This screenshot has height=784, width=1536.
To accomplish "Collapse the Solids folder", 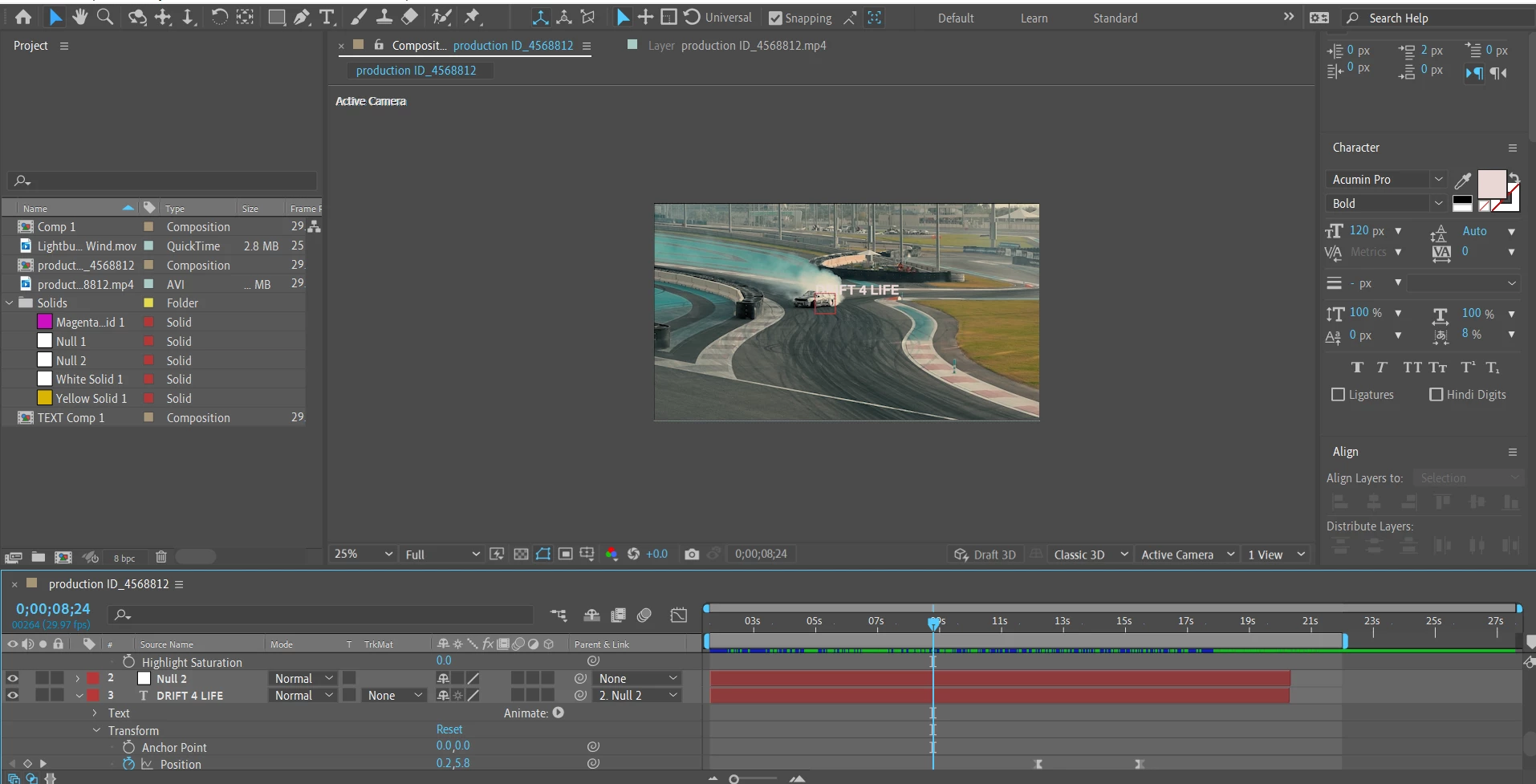I will [x=10, y=303].
